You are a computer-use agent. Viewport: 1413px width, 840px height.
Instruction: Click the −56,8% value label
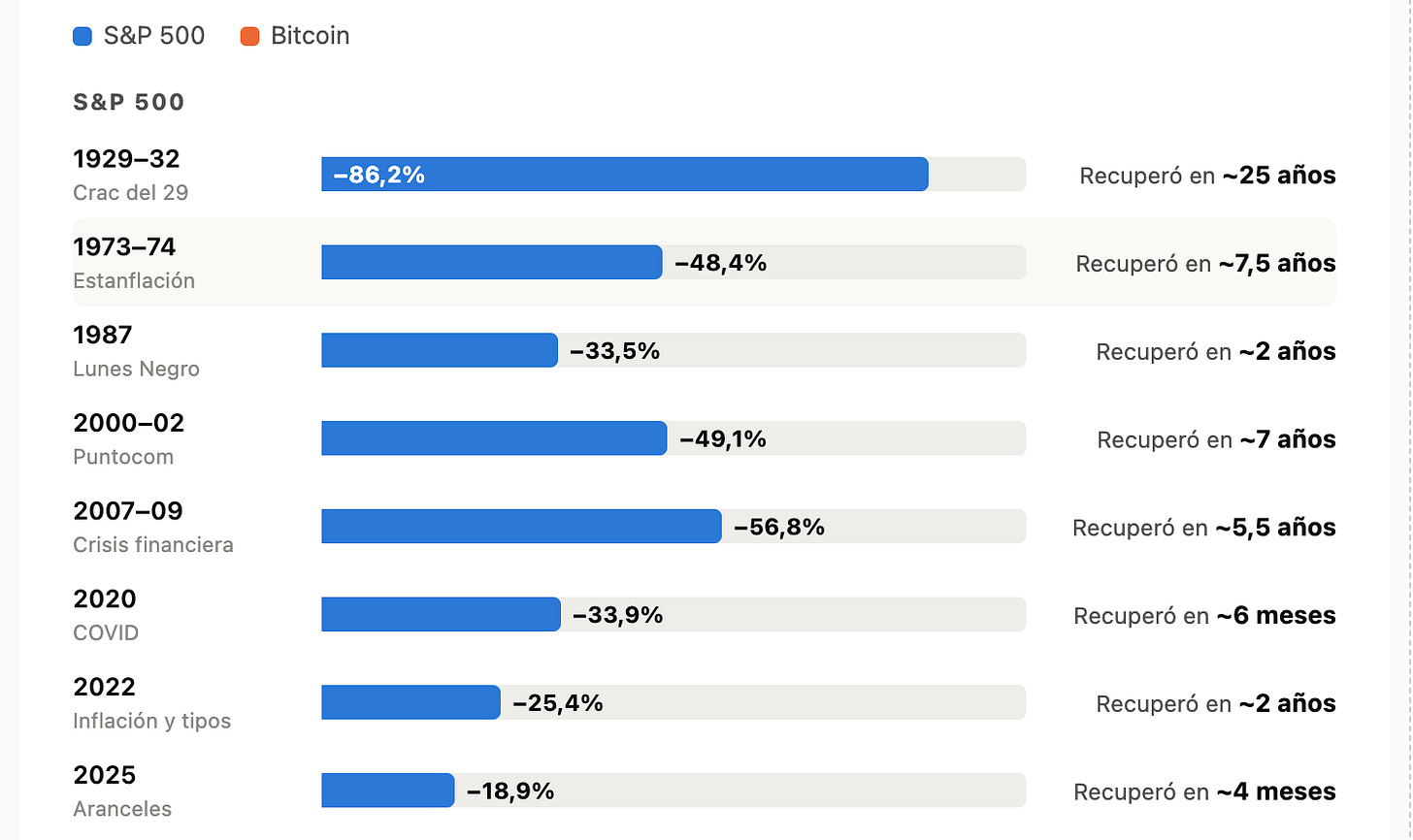(779, 527)
